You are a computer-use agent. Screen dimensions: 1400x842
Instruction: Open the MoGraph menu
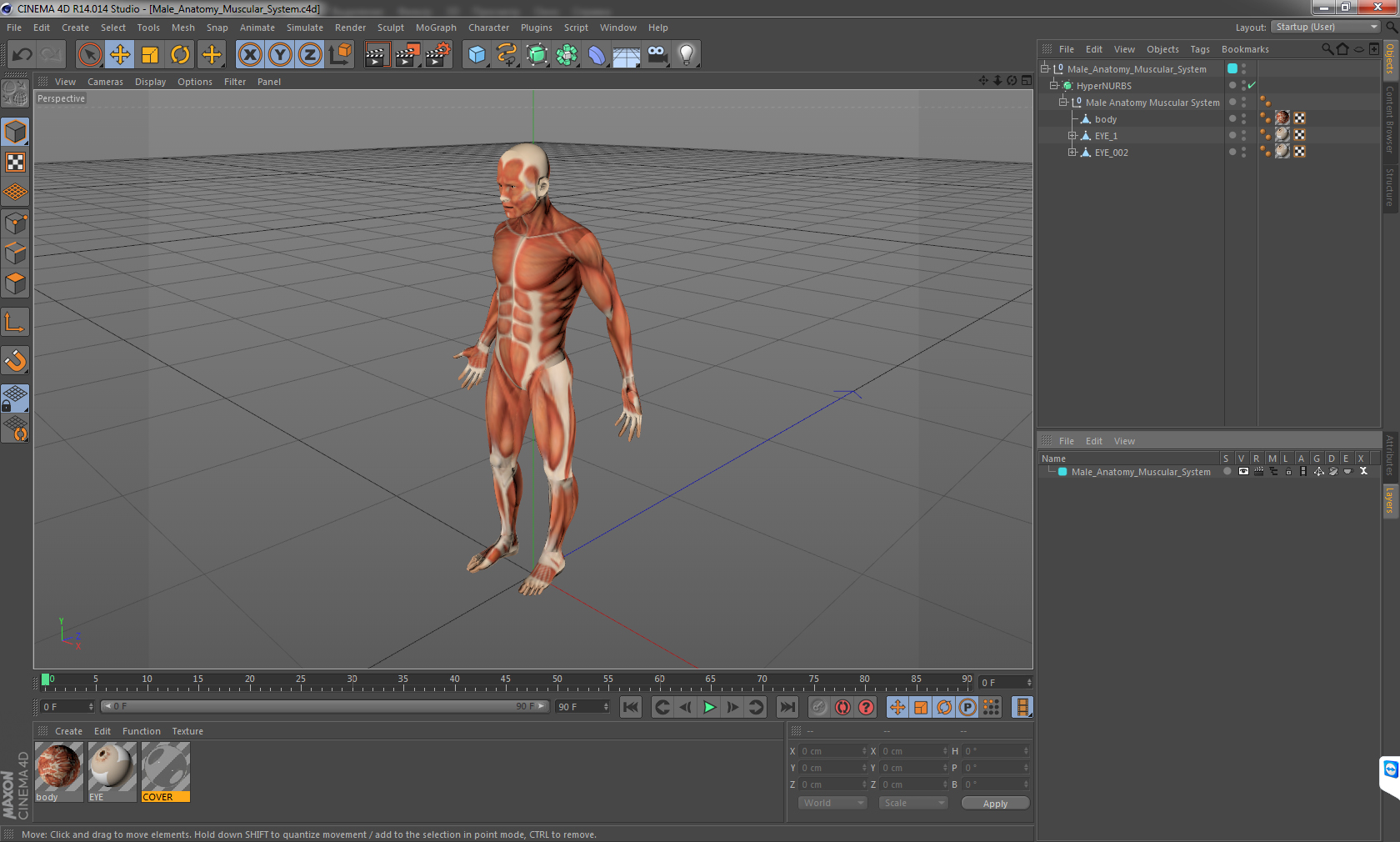pos(436,28)
